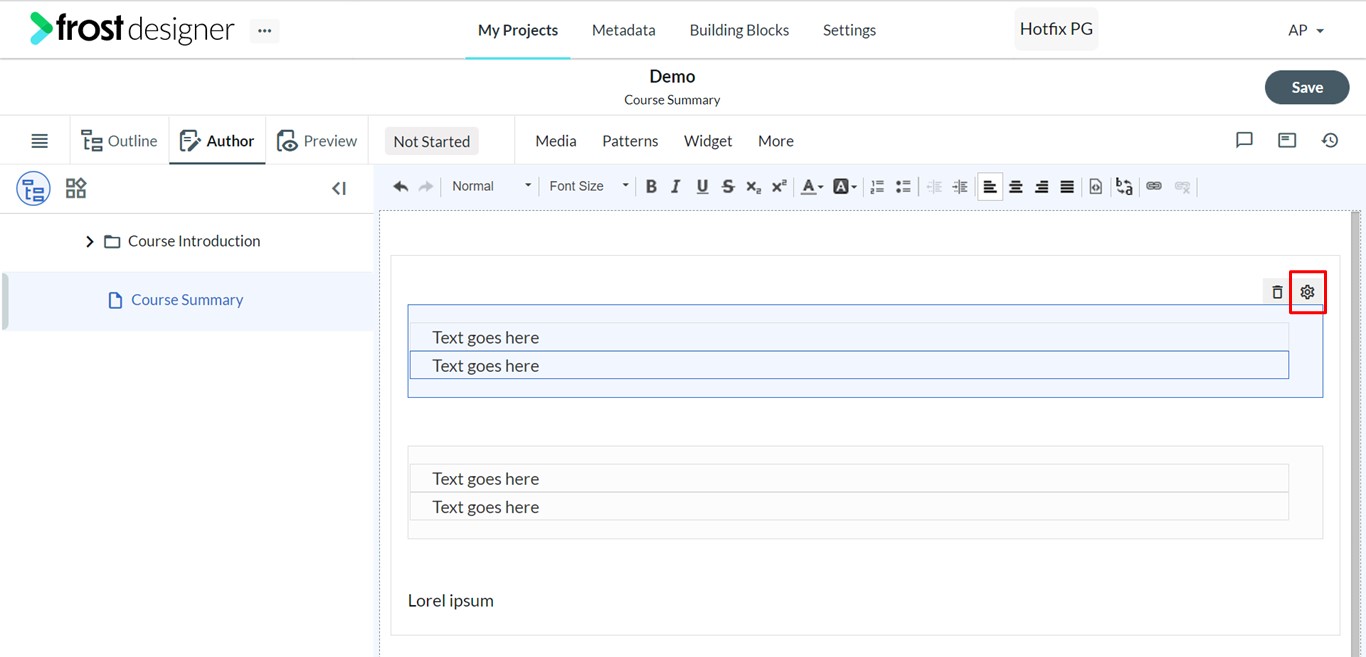Apply superscript formatting
Viewport: 1366px width, 657px height.
click(779, 186)
